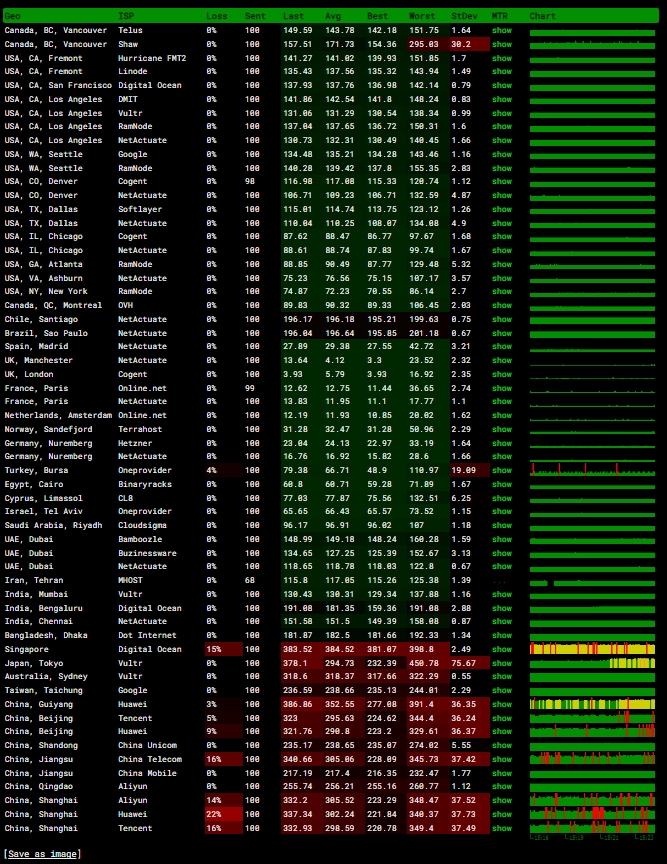This screenshot has height=864, width=667.
Task: Show MTR for Chicago Cogent row
Action: [x=502, y=236]
